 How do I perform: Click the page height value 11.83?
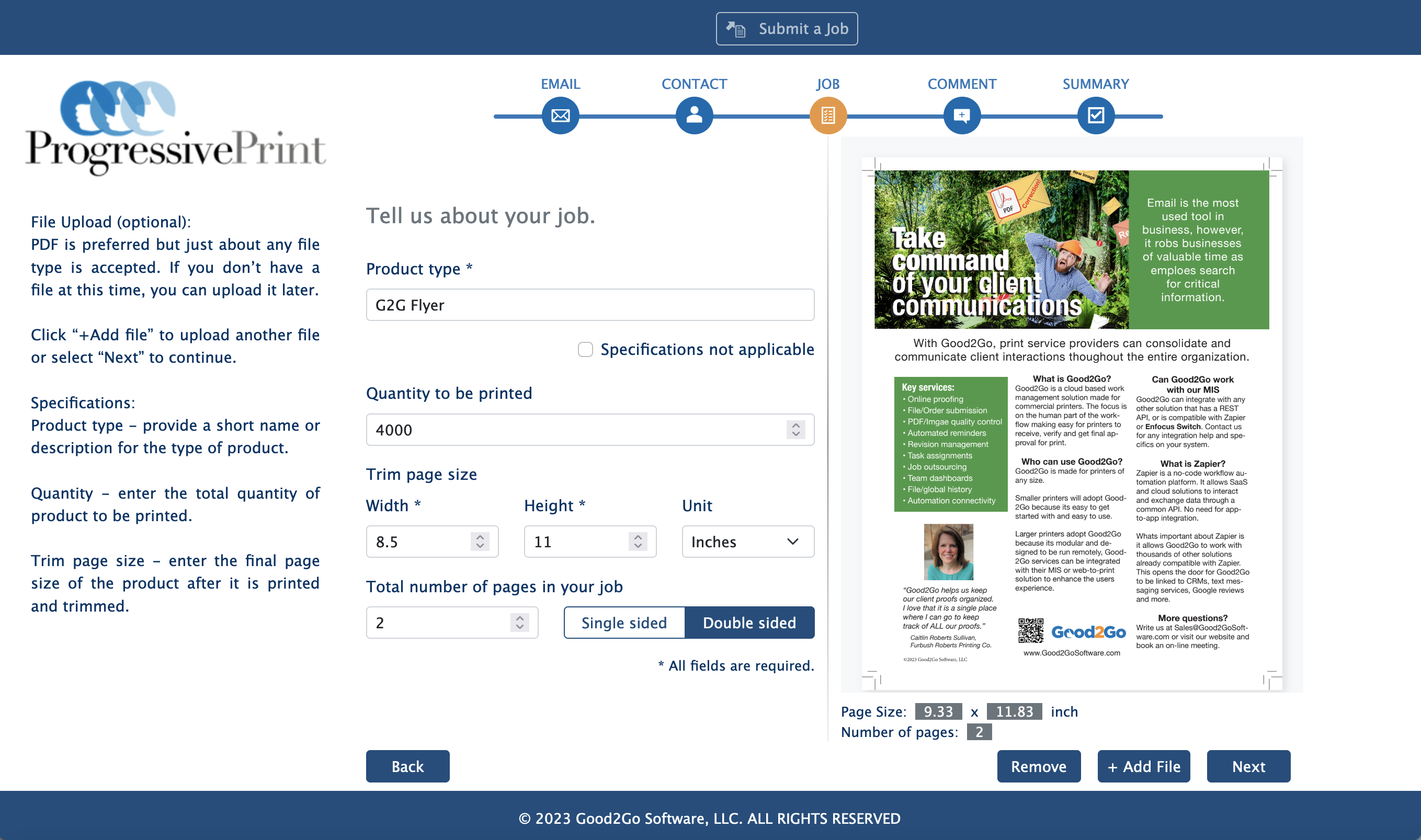1014,711
